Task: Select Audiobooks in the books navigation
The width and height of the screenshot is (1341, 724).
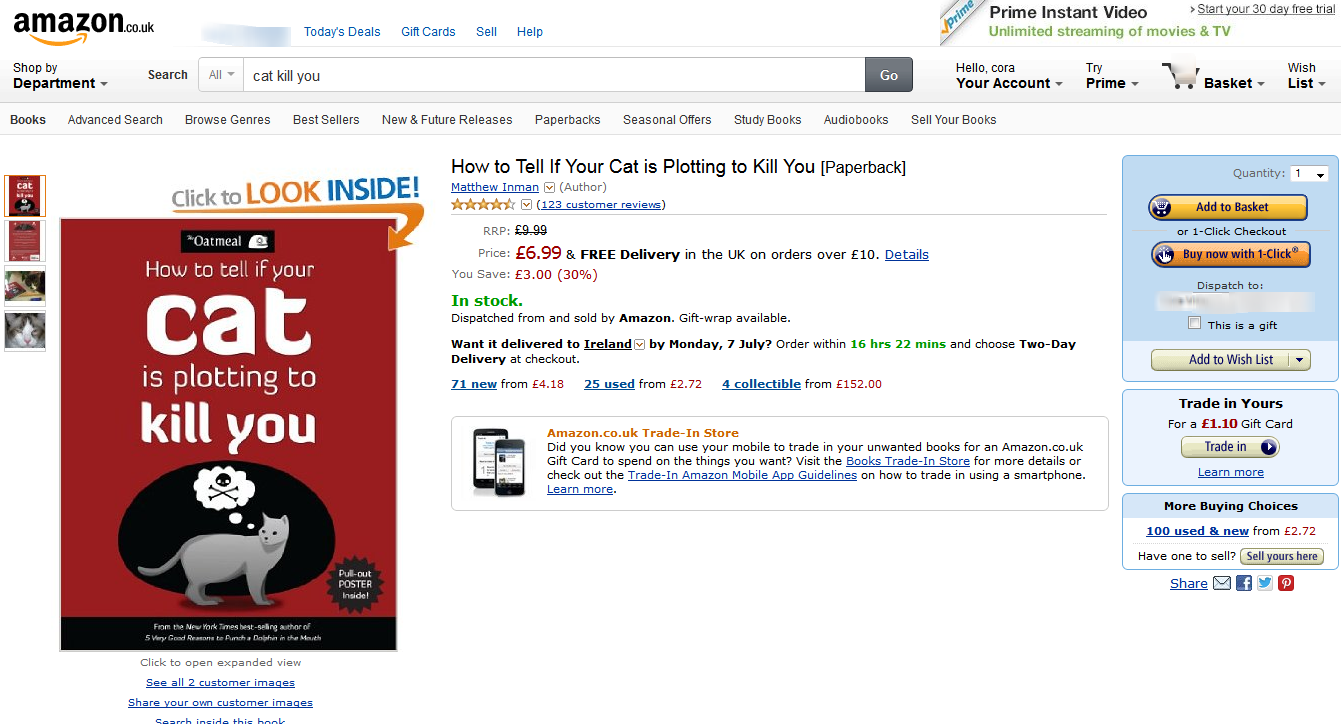Action: (x=856, y=120)
